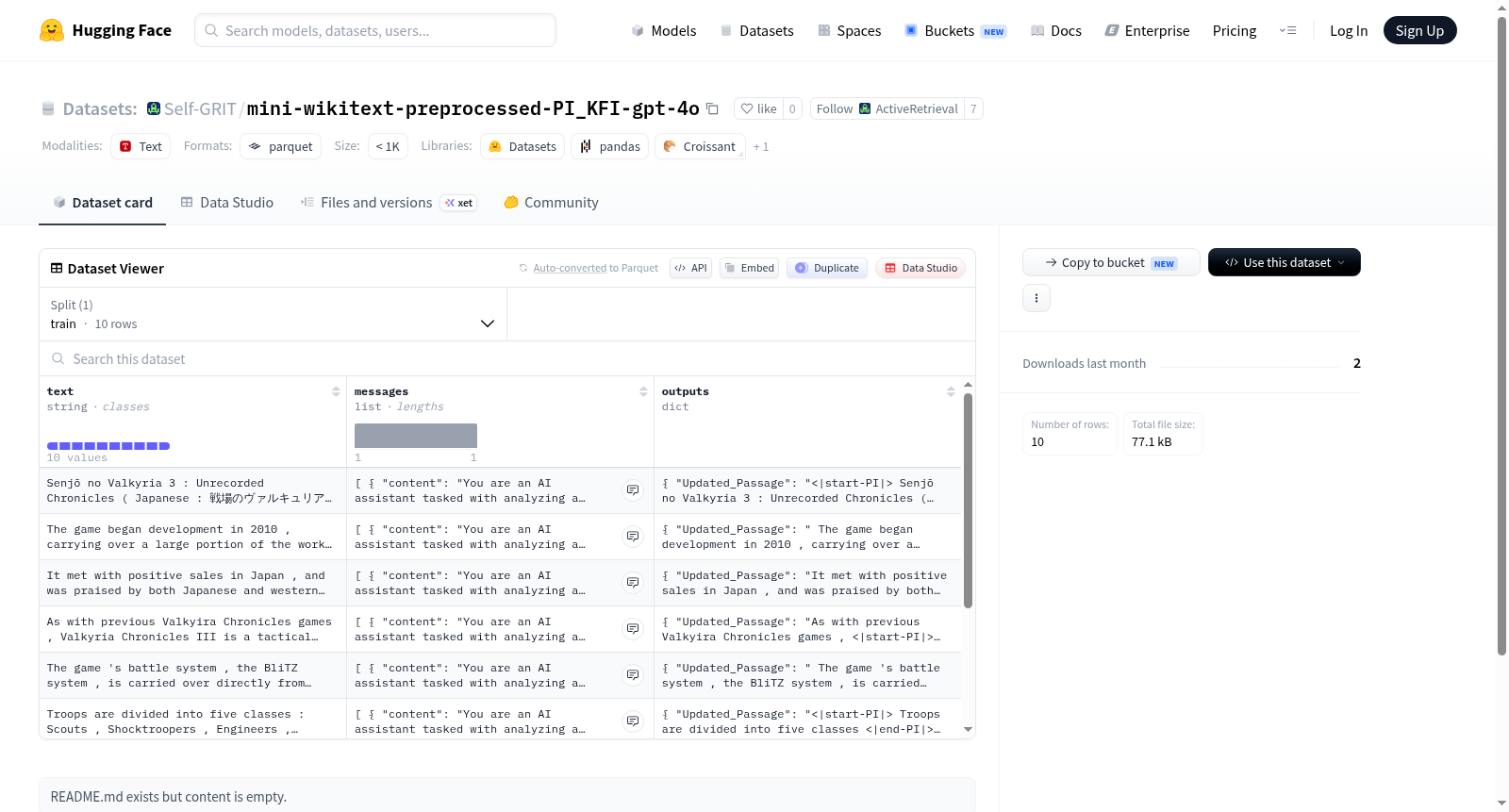Switch to the Data Studio tab
Screen dimensions: 1509x812
[x=227, y=202]
